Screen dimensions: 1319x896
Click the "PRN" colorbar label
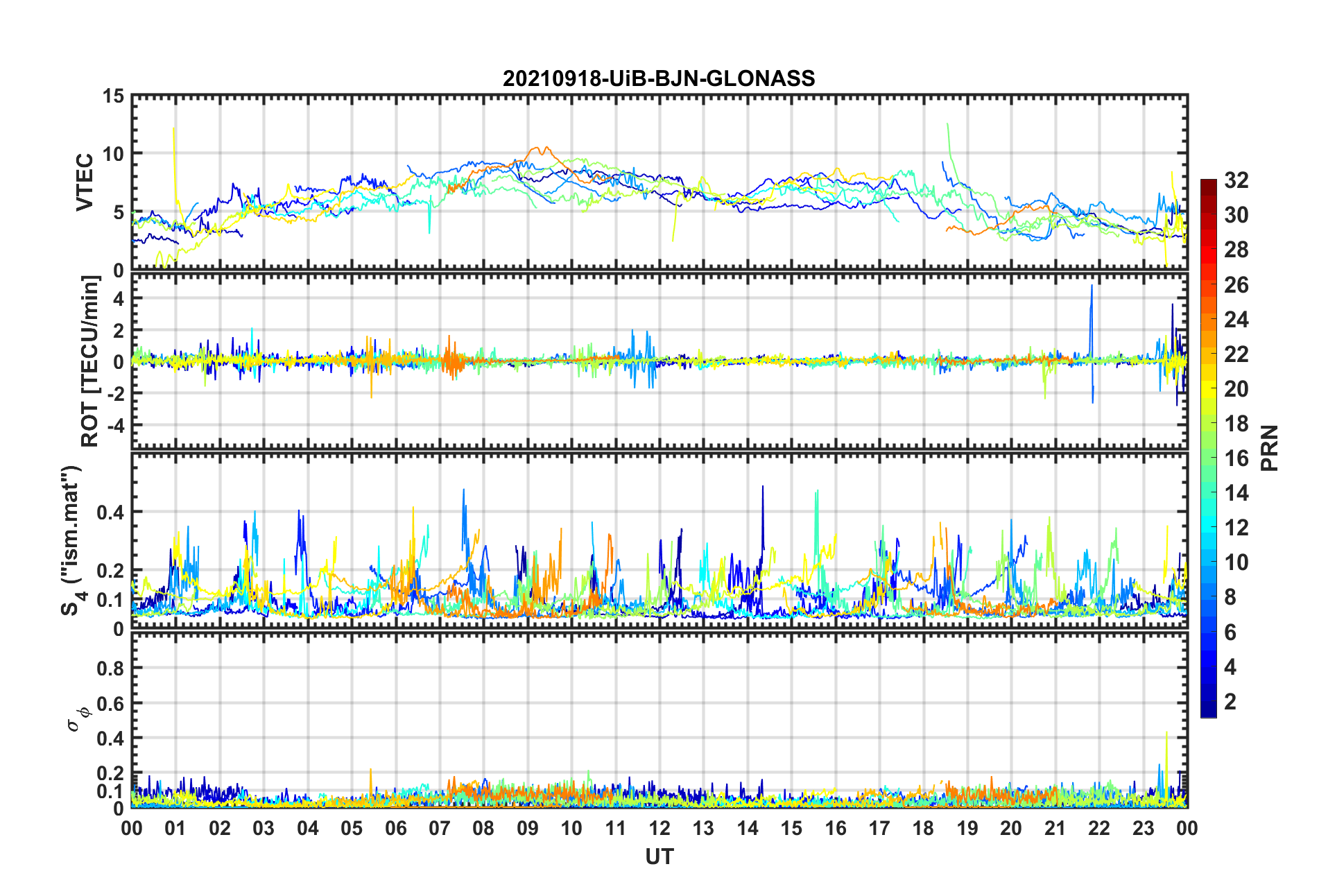point(1270,448)
